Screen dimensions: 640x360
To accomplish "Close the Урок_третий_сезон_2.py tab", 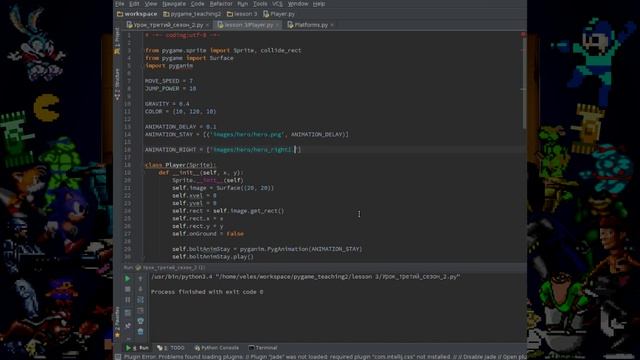I will pyautogui.click(x=207, y=25).
